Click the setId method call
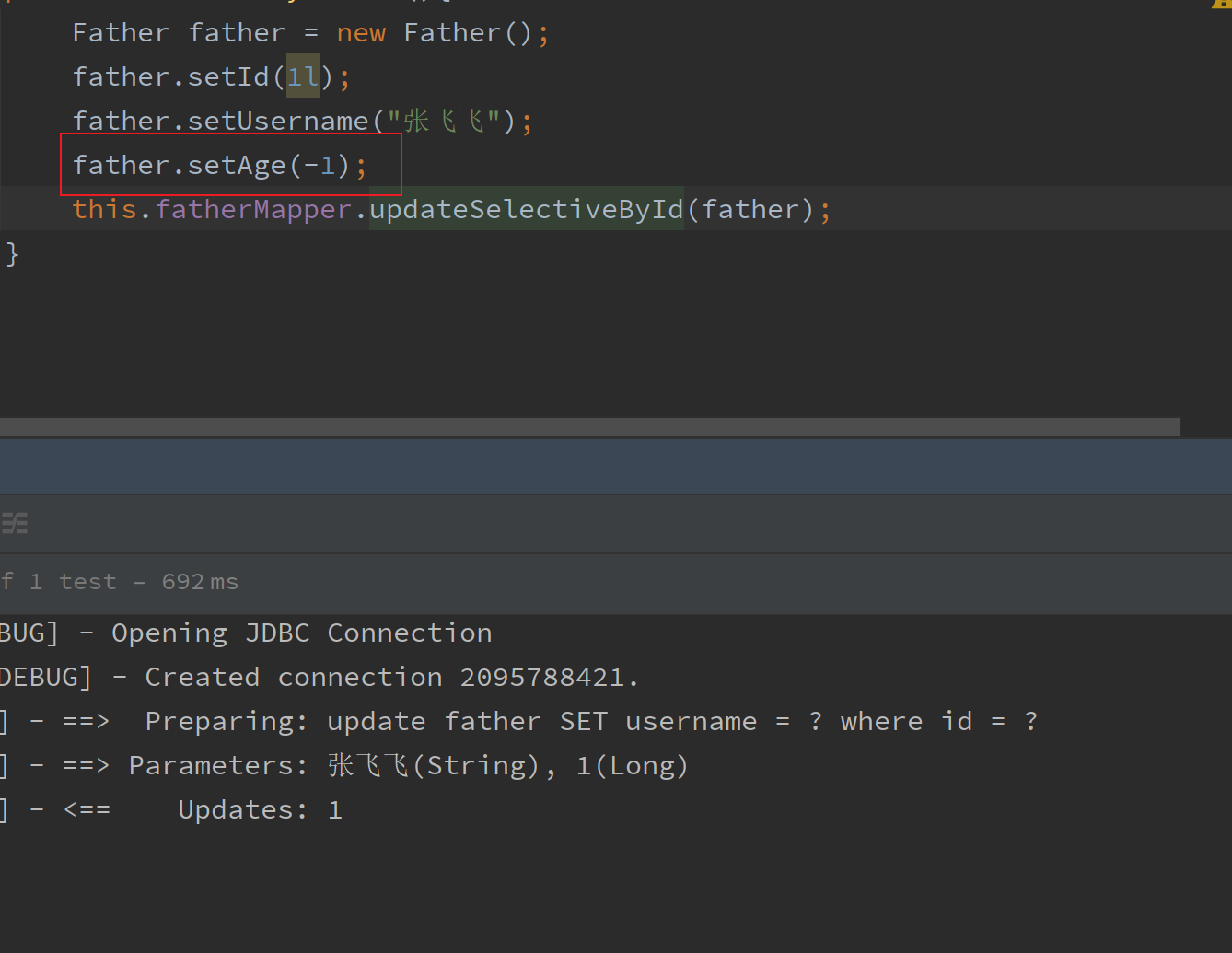This screenshot has height=953, width=1232. coord(228,77)
